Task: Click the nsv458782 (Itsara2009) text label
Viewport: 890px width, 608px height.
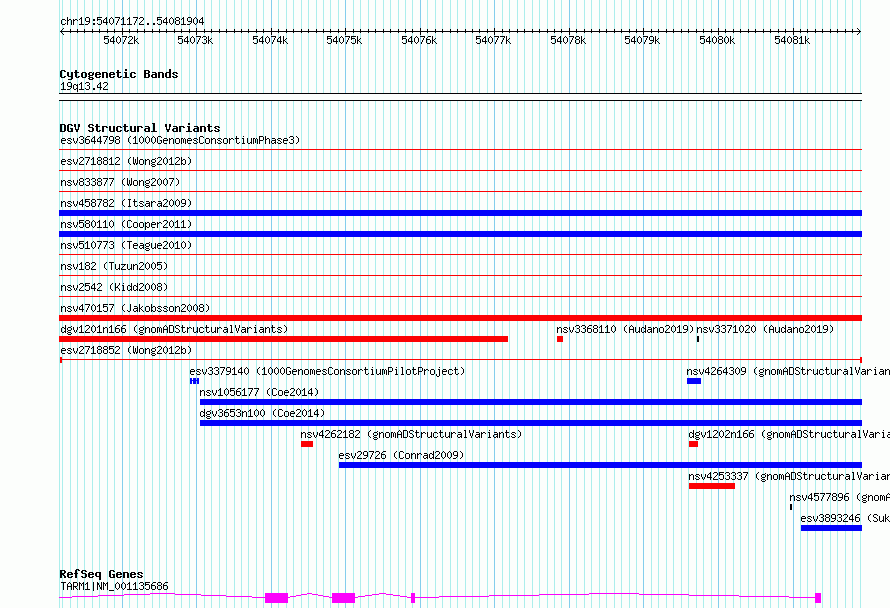Action: tap(126, 203)
